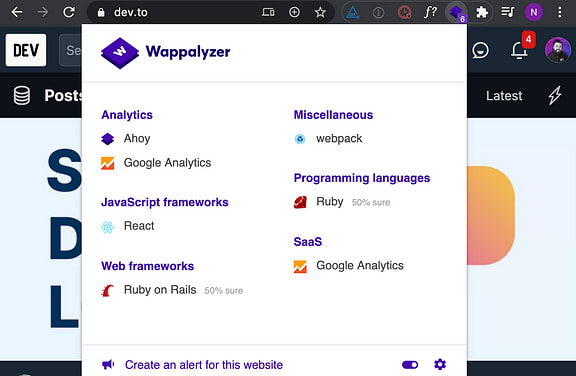
Task: Click the DEV search field
Action: (x=71, y=50)
